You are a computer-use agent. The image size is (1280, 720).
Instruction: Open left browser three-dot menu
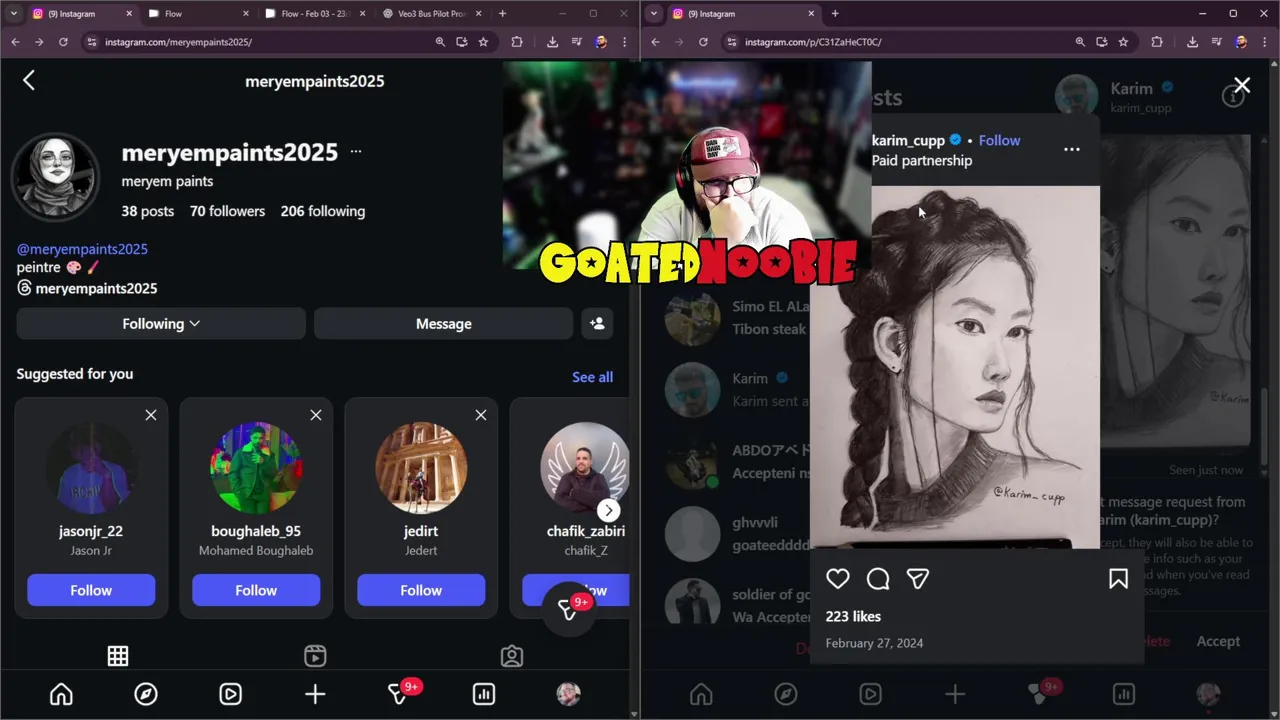point(625,42)
